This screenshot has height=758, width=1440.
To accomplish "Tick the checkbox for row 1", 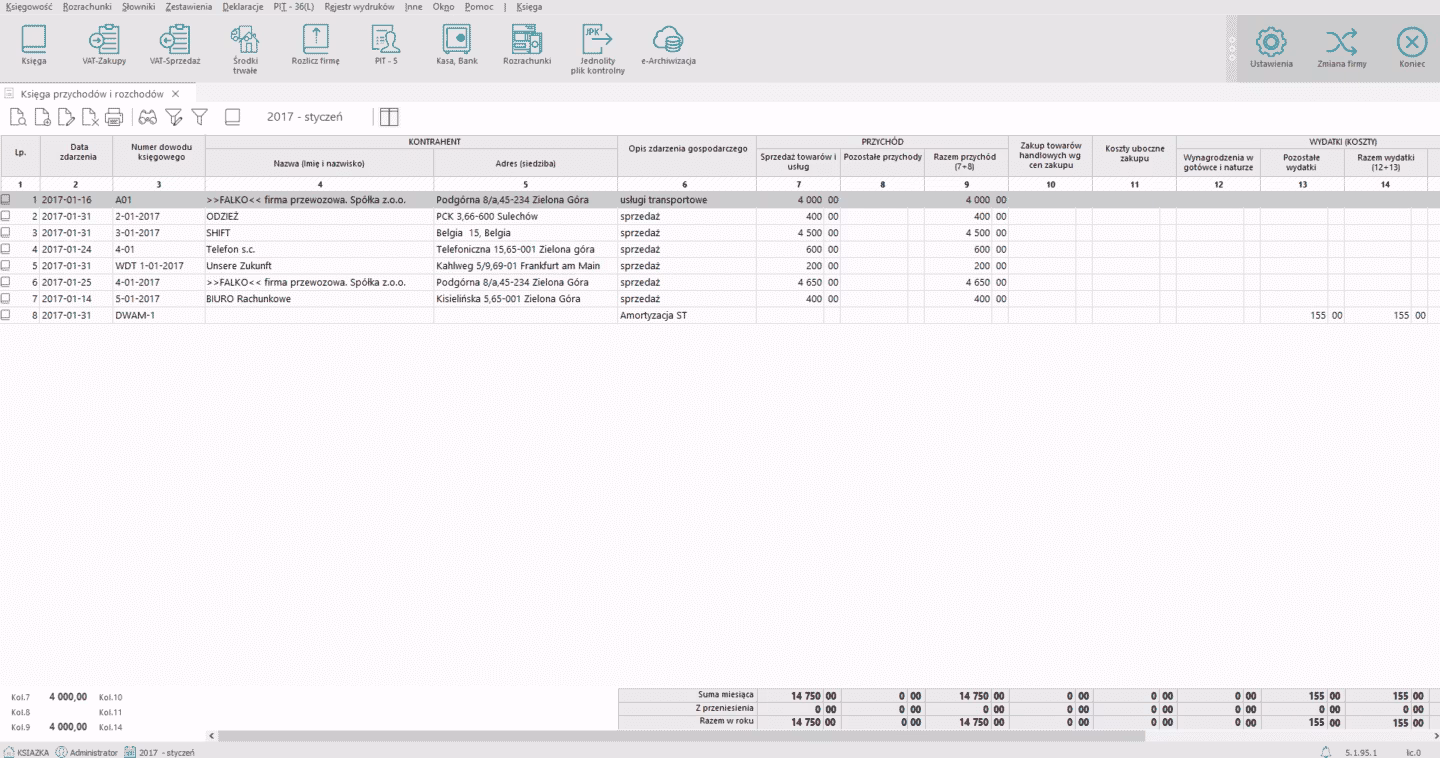I will click(6, 200).
